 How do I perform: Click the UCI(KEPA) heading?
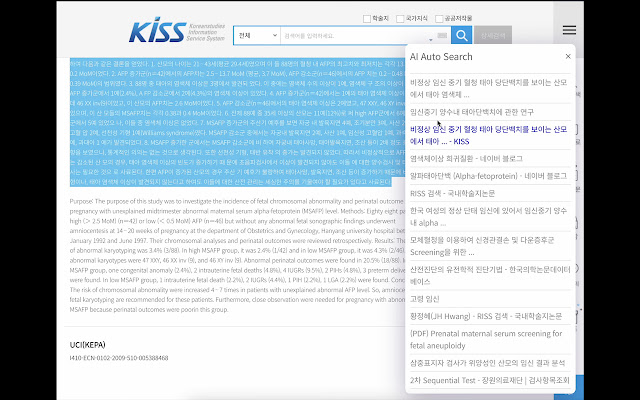pyautogui.click(x=87, y=345)
